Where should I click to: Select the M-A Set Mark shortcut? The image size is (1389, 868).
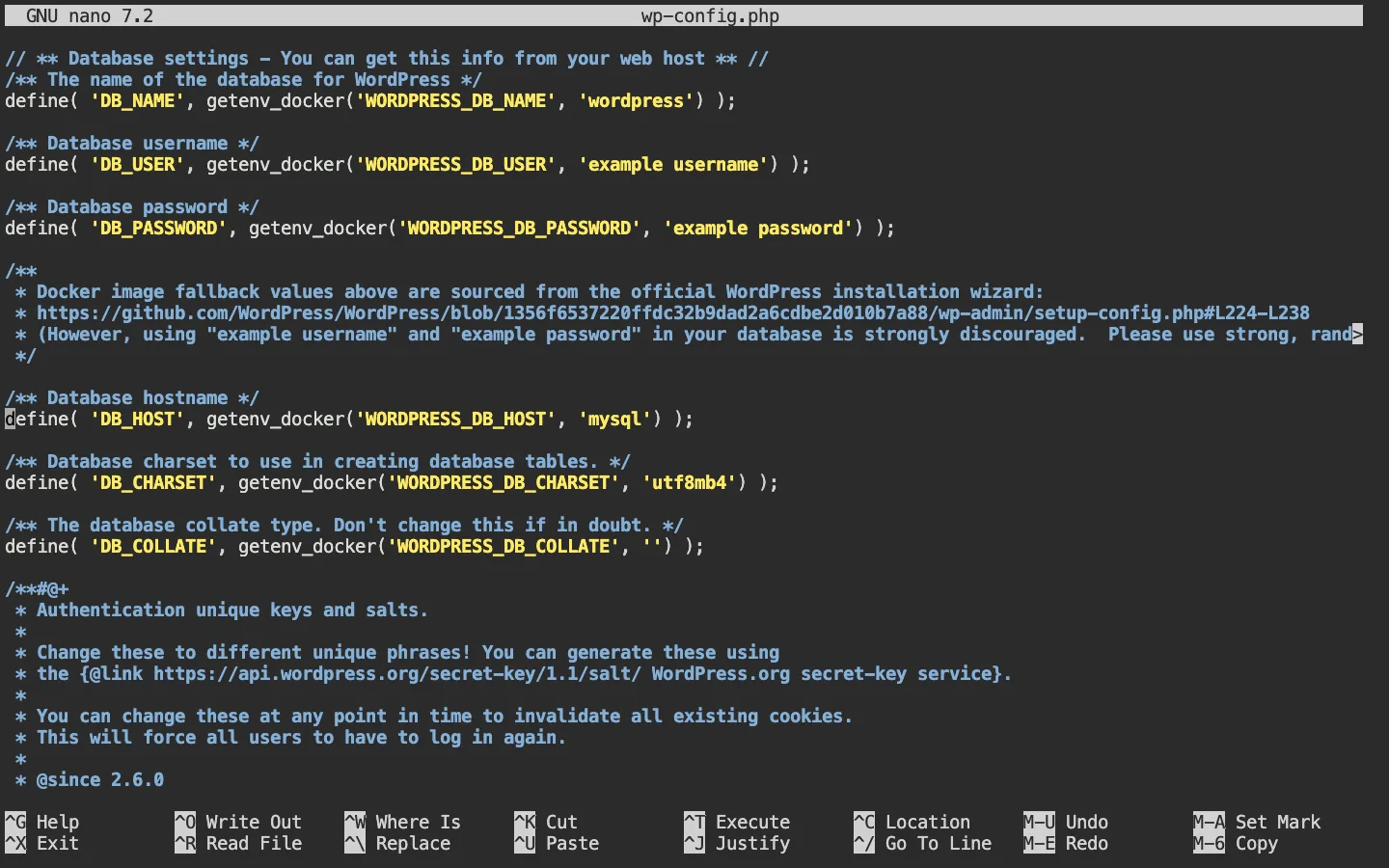1257,822
